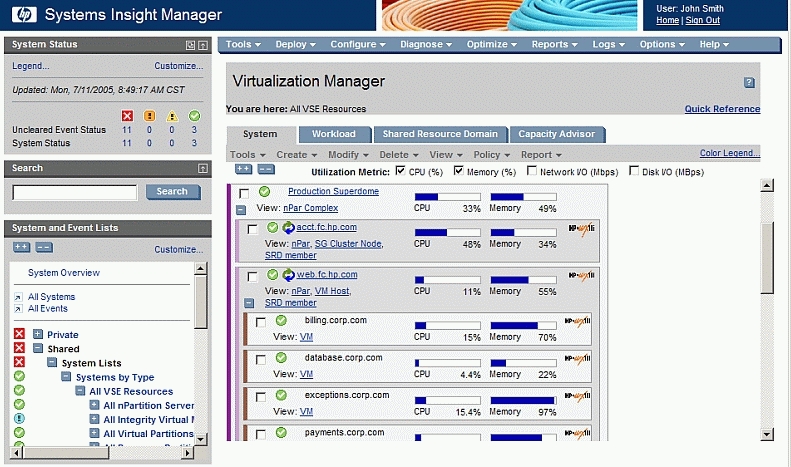
Task: Open the Create dropdown in toolbar
Action: pyautogui.click(x=297, y=155)
